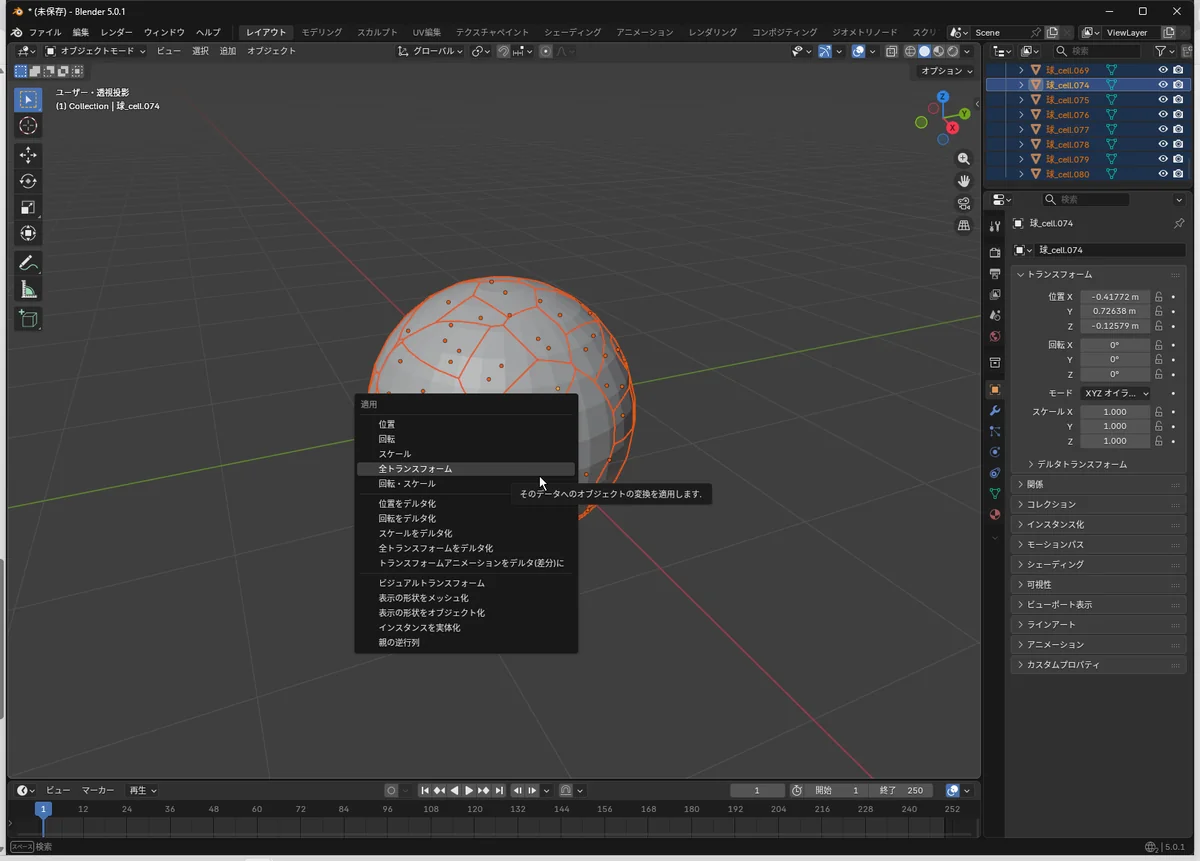Disable 球_cell.080 in renders via camera icon
The image size is (1200, 861).
[x=1178, y=174]
